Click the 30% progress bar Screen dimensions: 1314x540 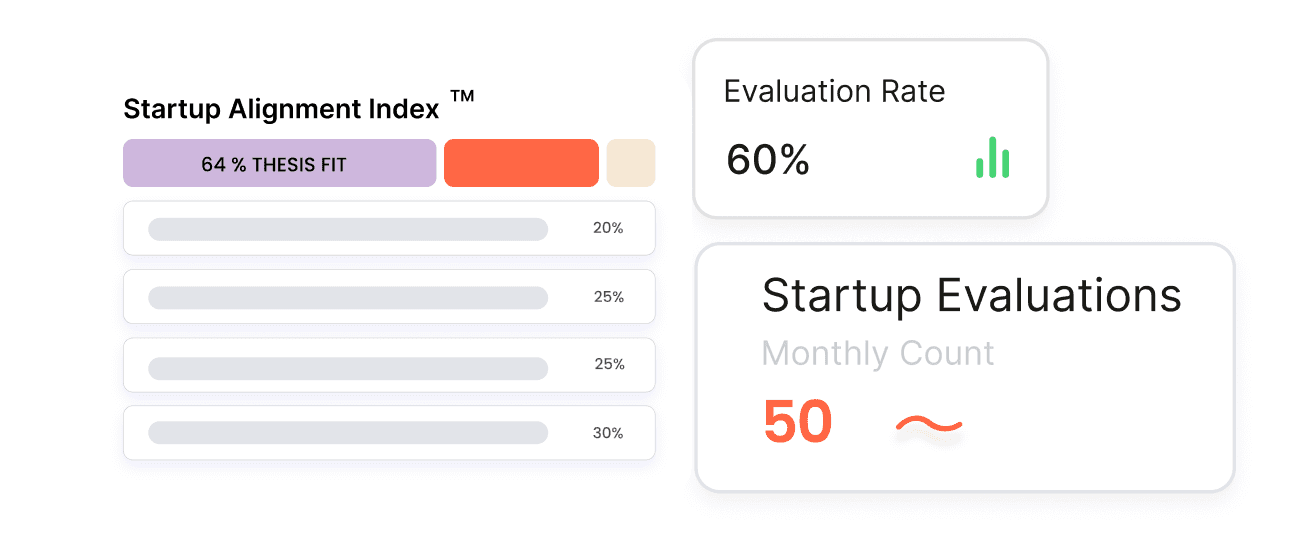pyautogui.click(x=348, y=433)
